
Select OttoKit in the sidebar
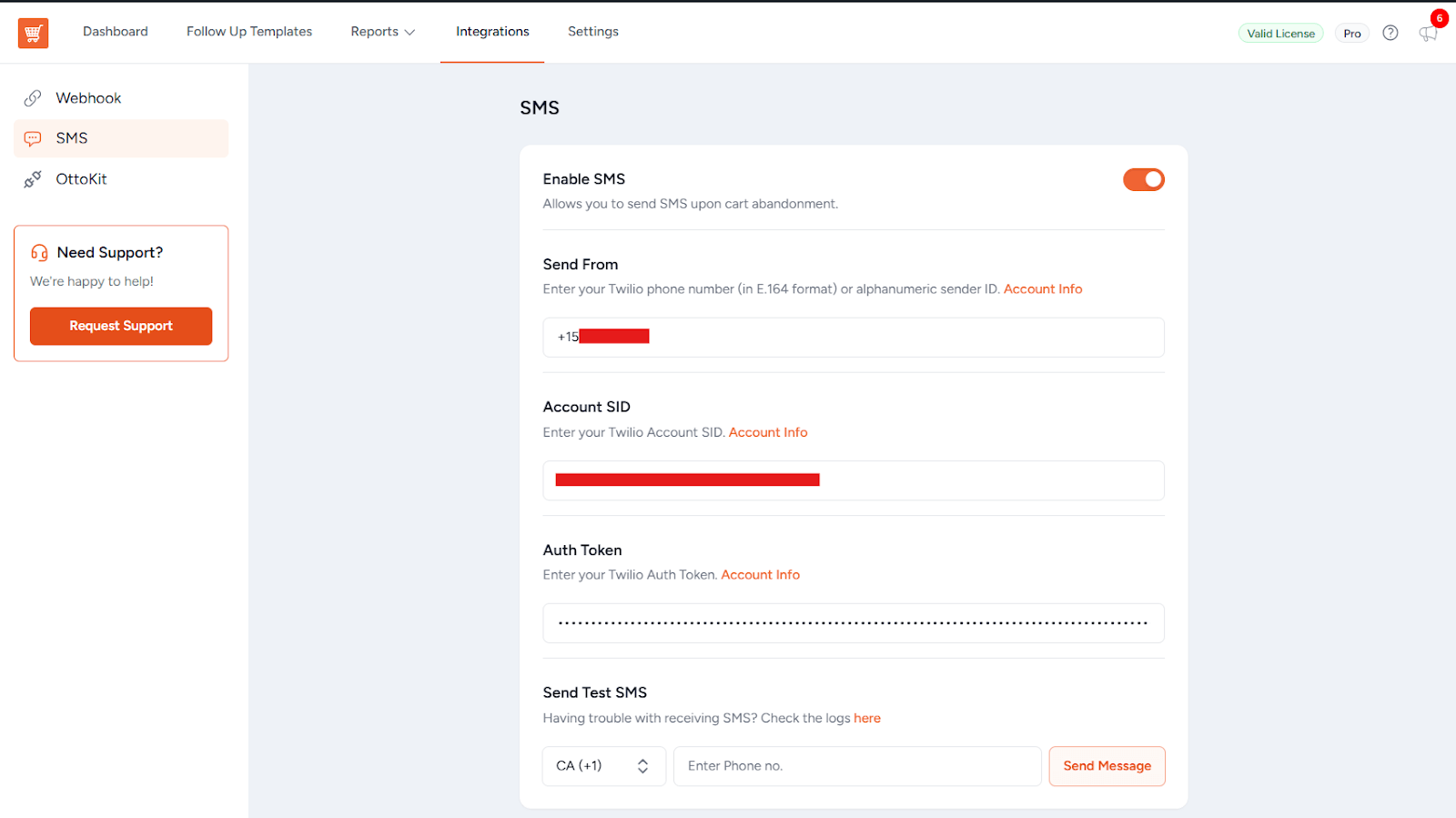tap(121, 179)
